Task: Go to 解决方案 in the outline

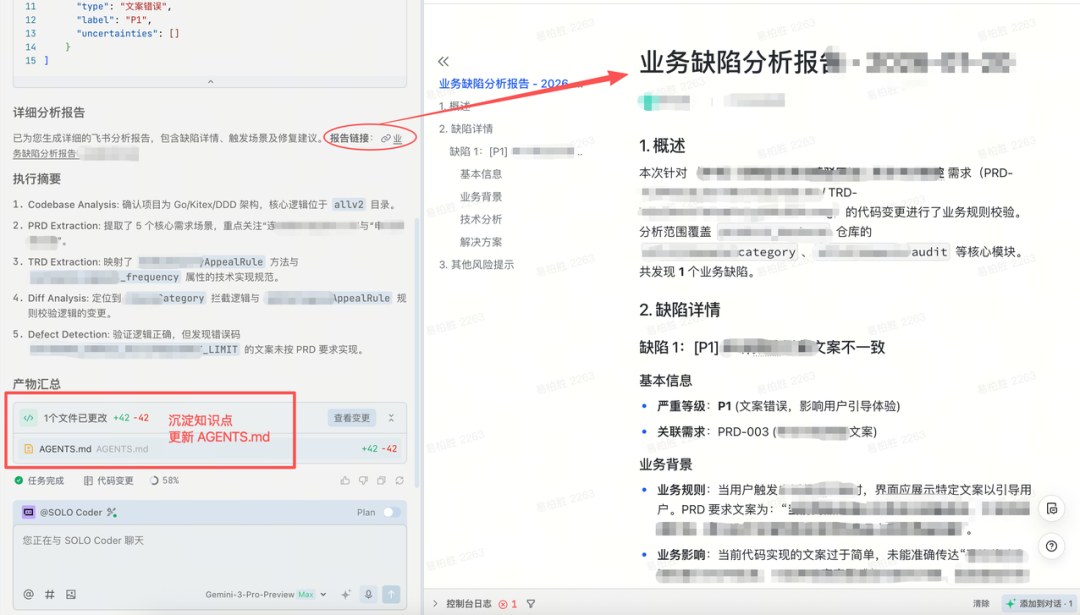Action: (x=481, y=242)
